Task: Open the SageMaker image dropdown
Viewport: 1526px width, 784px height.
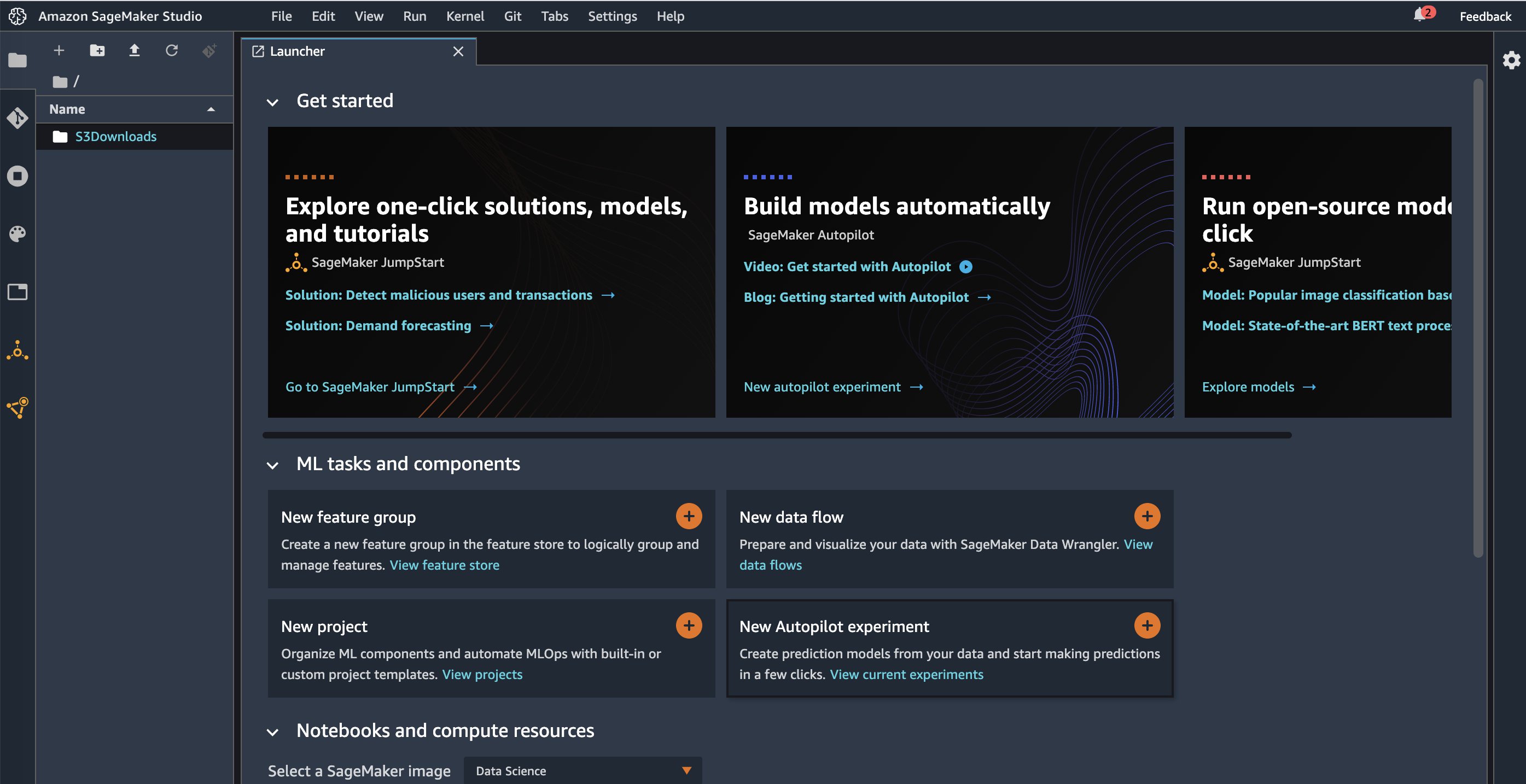Action: click(583, 770)
